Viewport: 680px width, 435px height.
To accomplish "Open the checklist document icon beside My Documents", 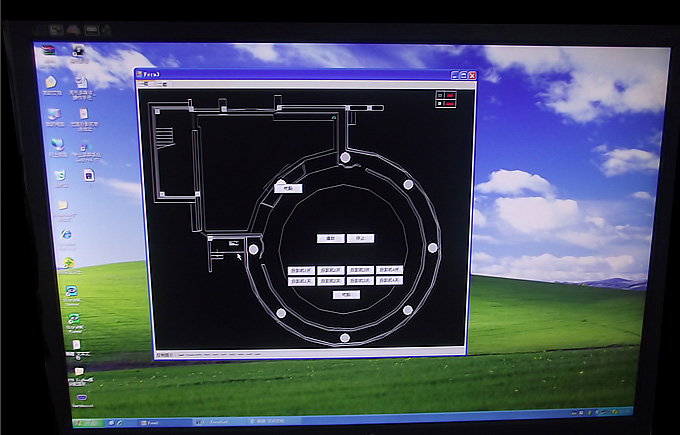I will click(x=81, y=82).
